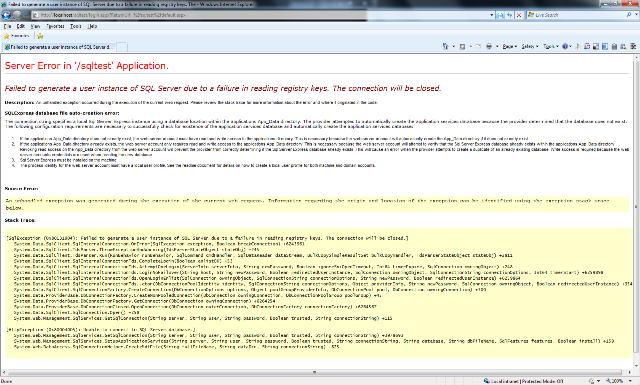640x385 pixels.
Task: Open the File menu
Action: coord(7,26)
